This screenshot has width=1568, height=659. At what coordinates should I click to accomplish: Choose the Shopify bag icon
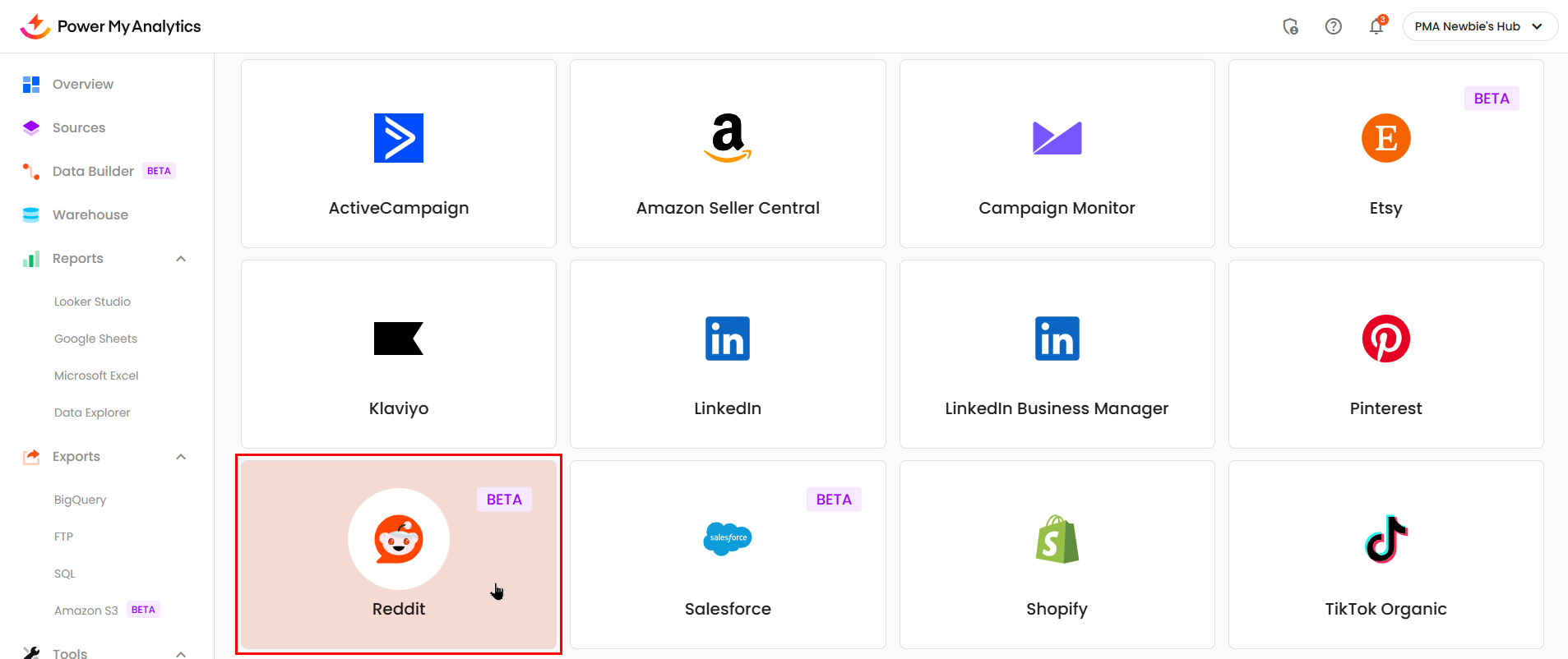click(x=1057, y=539)
